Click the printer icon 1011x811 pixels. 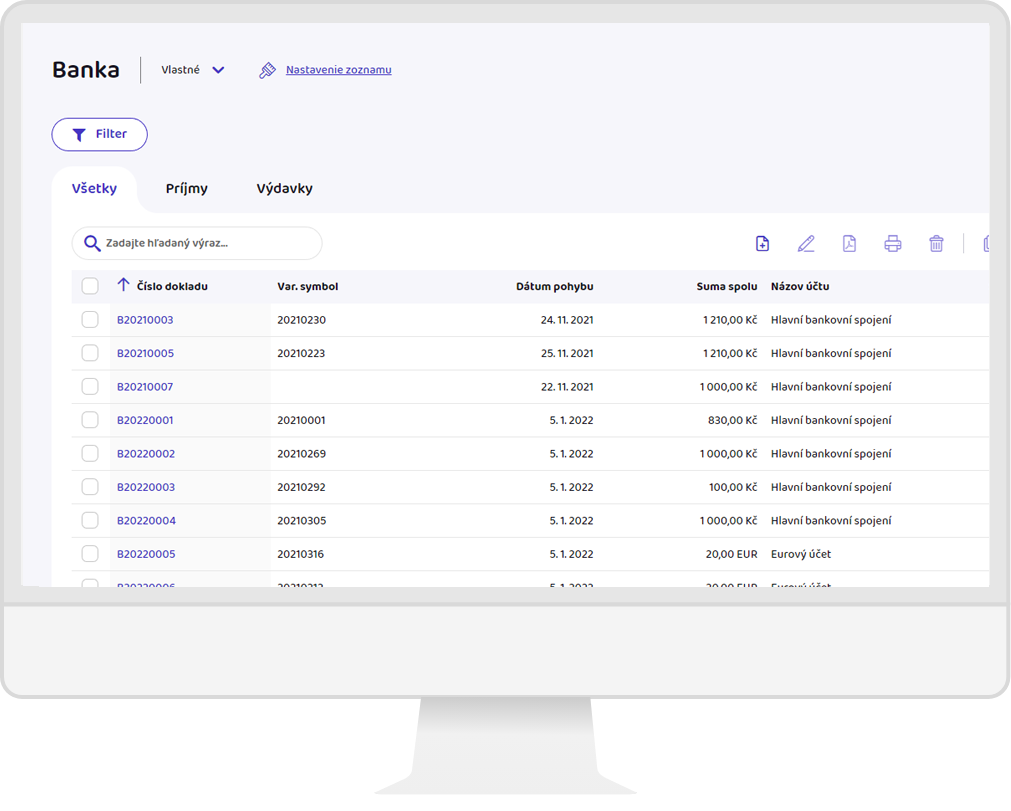pos(893,243)
